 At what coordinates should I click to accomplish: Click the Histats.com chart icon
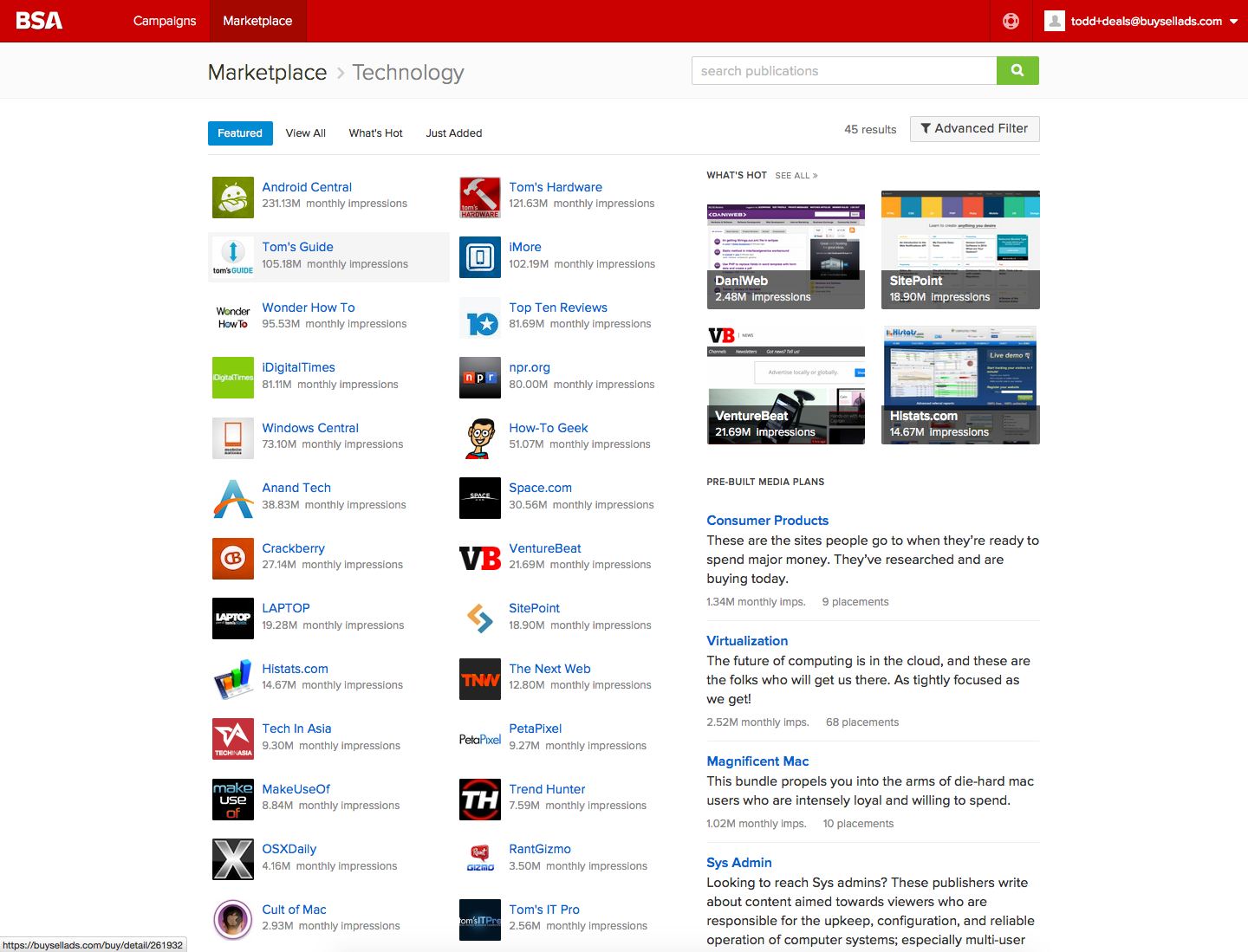[x=233, y=679]
